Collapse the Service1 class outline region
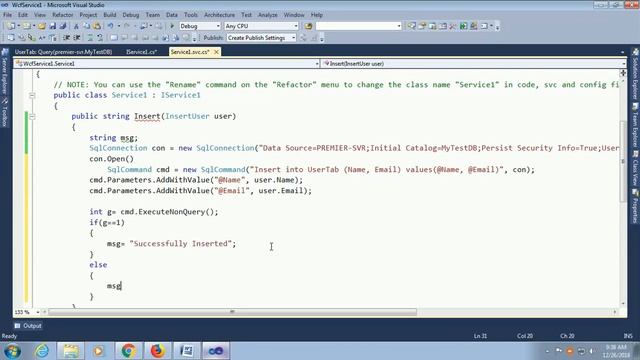Viewport: 640px width, 360px height. point(32,96)
